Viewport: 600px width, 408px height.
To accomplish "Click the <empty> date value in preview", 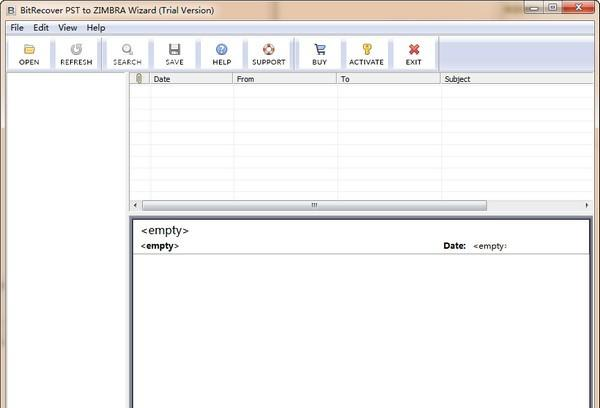I will click(490, 246).
